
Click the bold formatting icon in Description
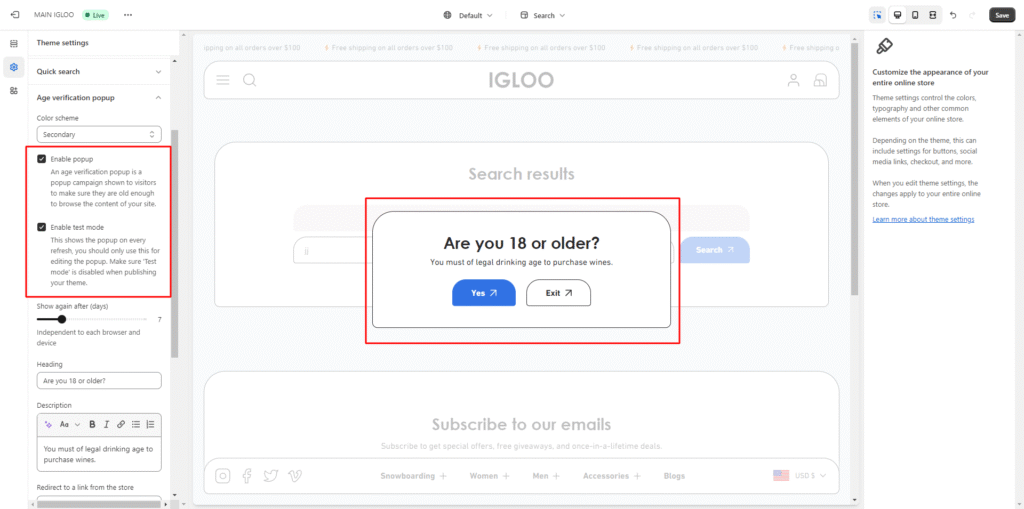coord(92,424)
